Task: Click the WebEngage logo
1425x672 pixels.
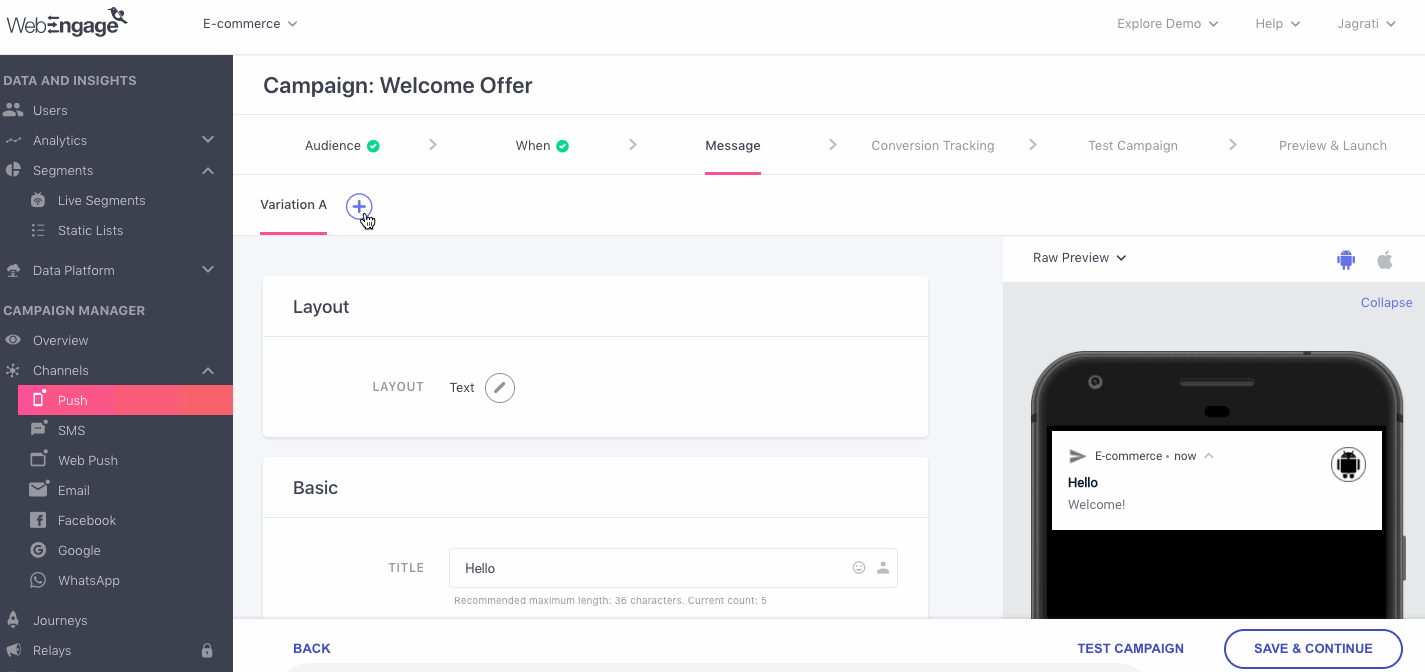Action: tap(67, 23)
